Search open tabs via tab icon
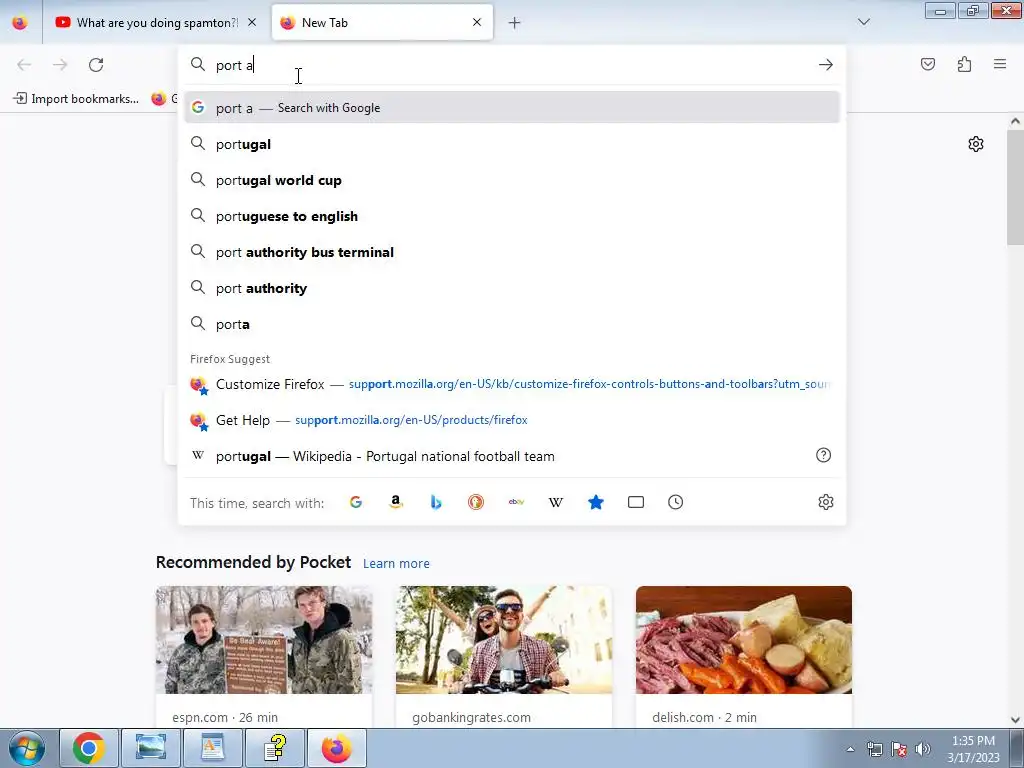1024x768 pixels. [635, 502]
